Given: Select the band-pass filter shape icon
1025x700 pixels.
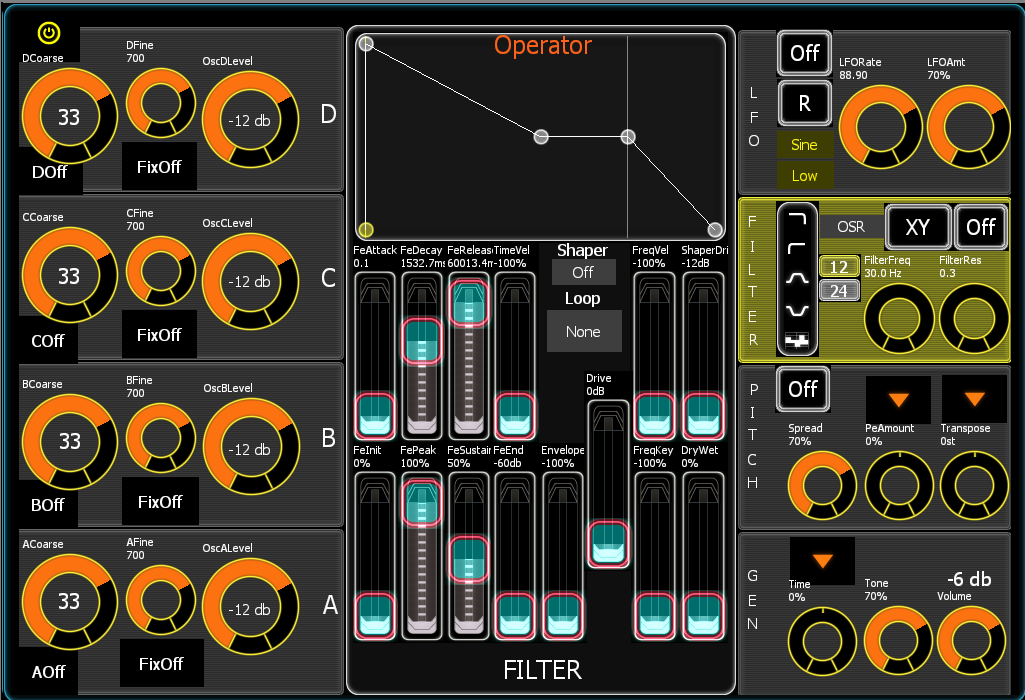Looking at the screenshot, I should [x=797, y=278].
